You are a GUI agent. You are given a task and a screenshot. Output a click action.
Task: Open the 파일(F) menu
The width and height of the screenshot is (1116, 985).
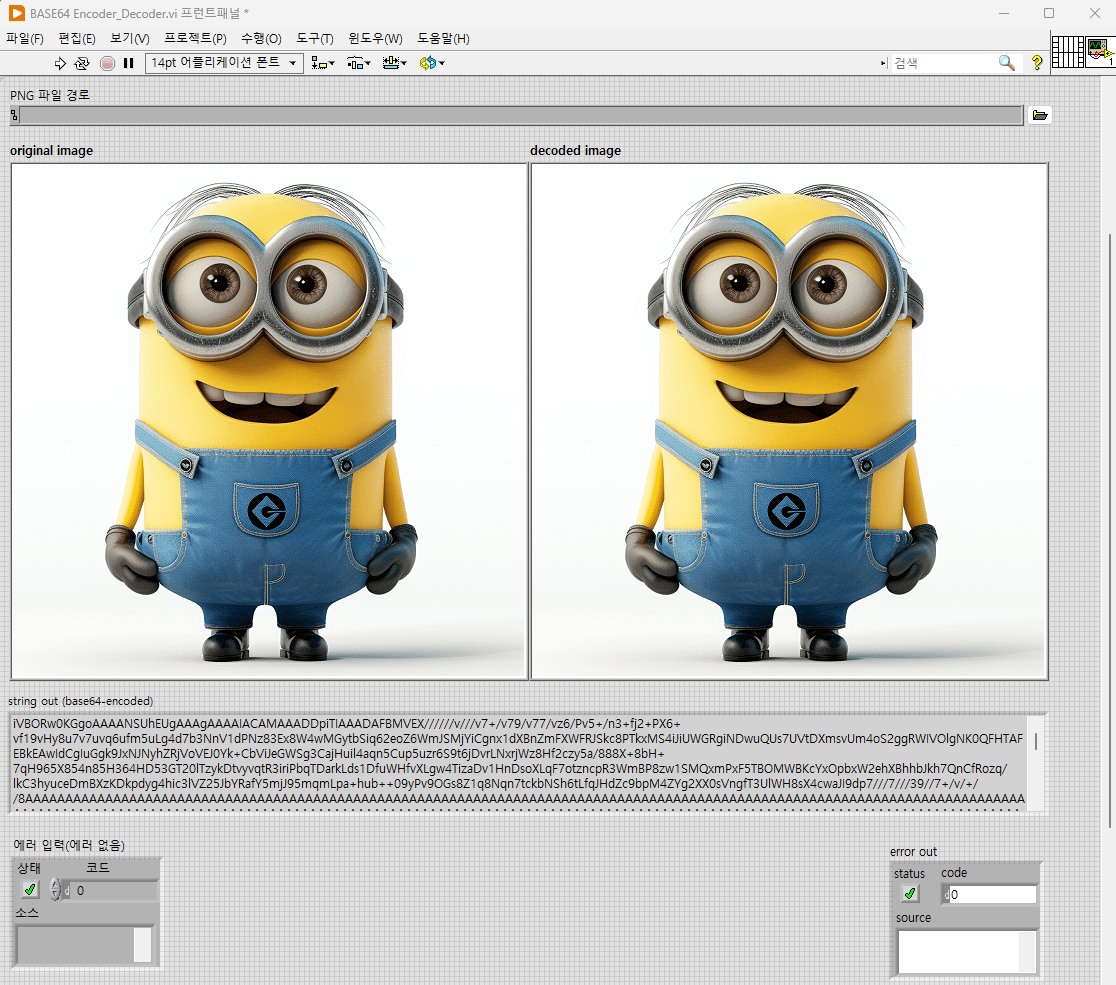point(25,38)
